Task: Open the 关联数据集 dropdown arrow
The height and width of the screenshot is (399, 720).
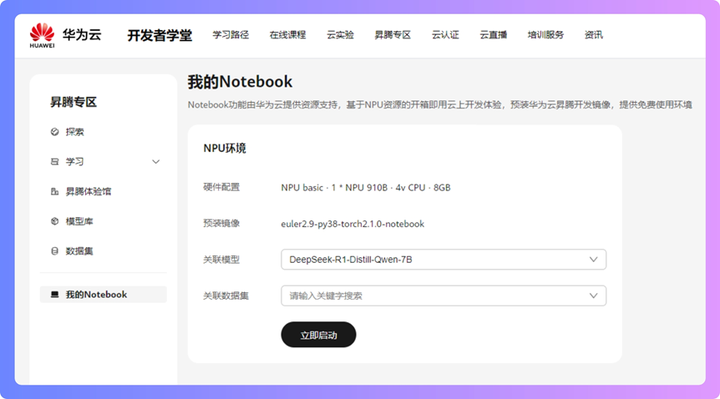Action: pos(593,296)
